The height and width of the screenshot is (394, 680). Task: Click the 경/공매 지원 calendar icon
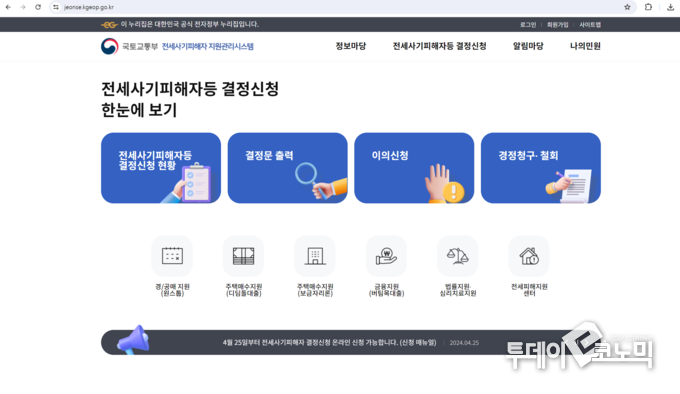tap(172, 256)
